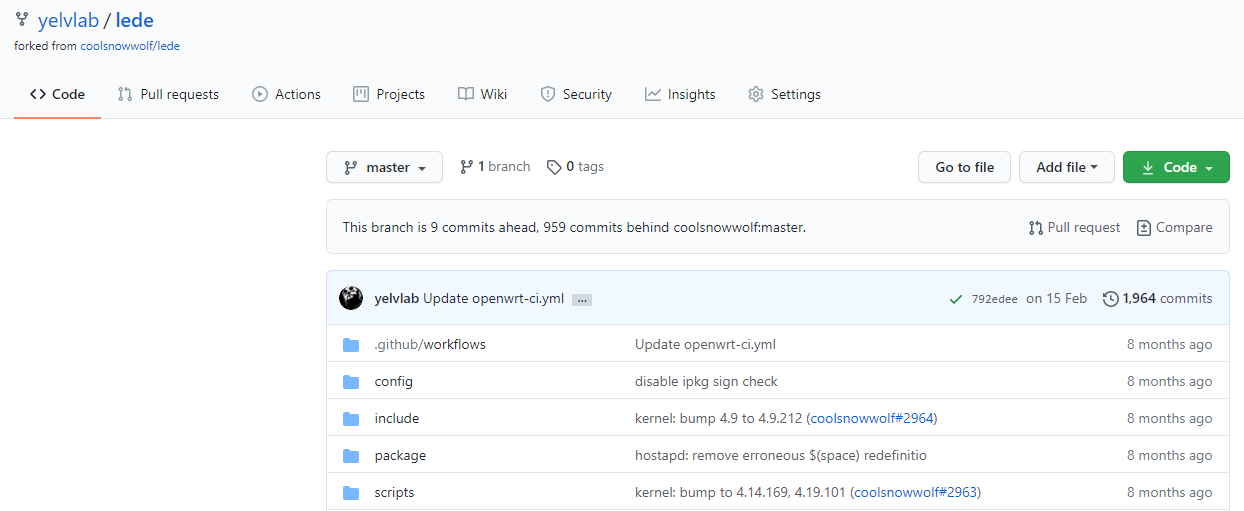The width and height of the screenshot is (1244, 511).
Task: Click the Pull requests tab icon
Action: [x=125, y=94]
